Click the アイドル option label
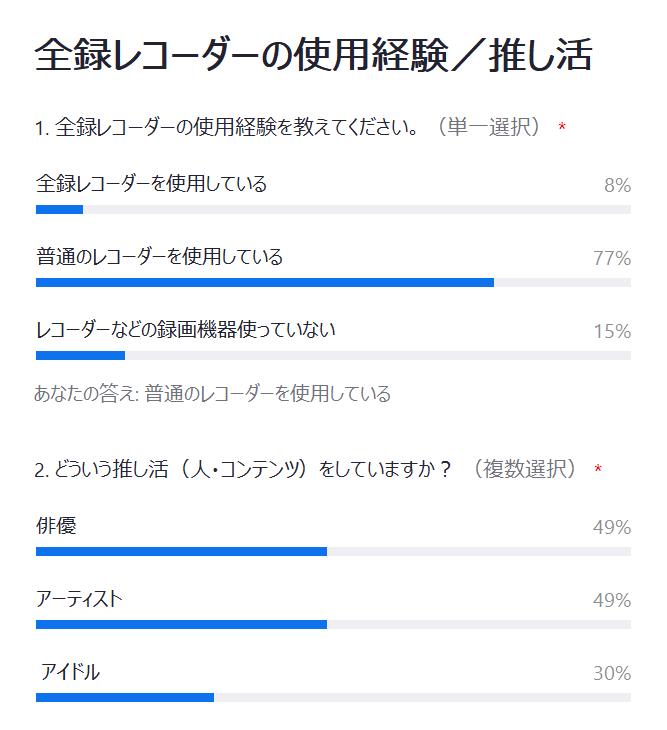 pyautogui.click(x=70, y=672)
